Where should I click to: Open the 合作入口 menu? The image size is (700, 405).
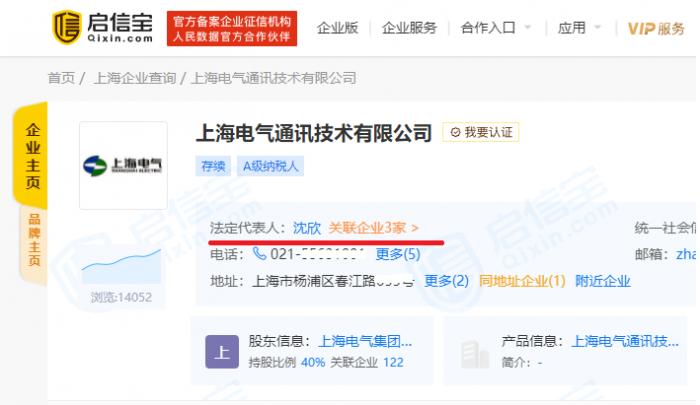pos(488,28)
